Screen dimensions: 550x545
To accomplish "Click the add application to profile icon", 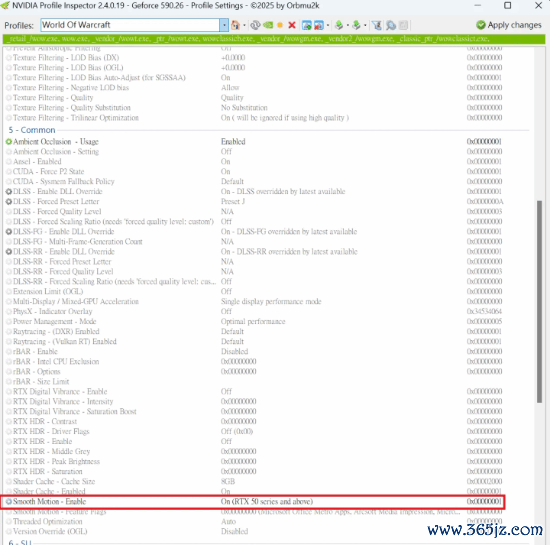I will click(x=307, y=25).
